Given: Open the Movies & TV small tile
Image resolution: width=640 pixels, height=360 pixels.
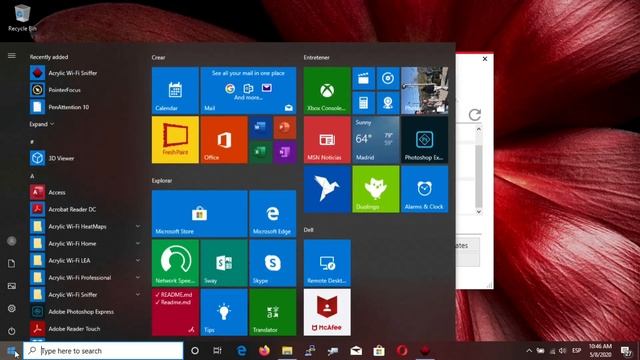Looking at the screenshot, I should tap(363, 78).
